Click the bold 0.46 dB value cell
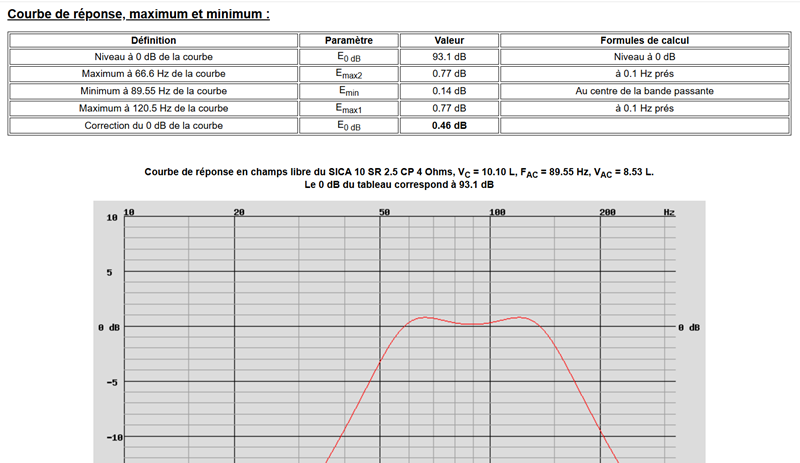 click(449, 126)
